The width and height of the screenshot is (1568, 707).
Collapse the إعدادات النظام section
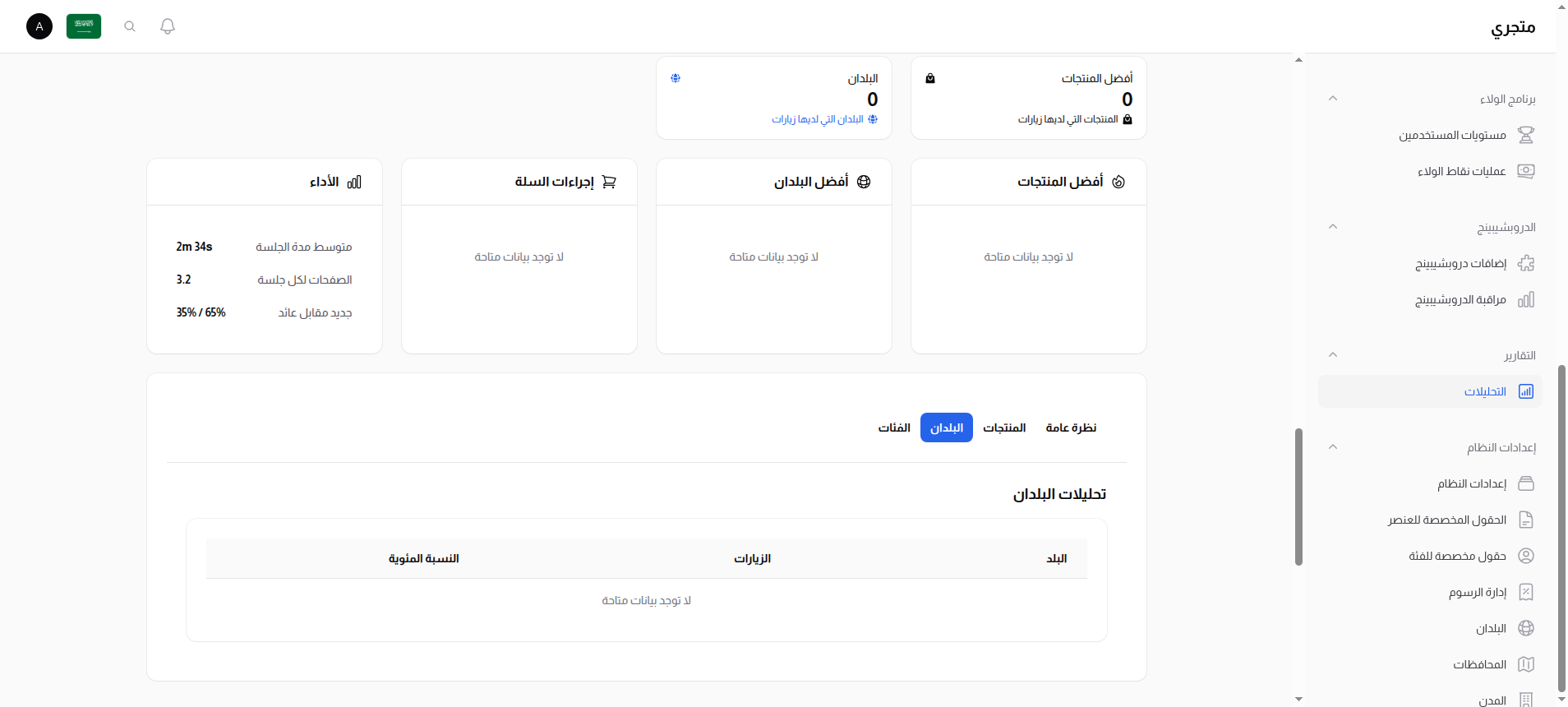(1333, 446)
